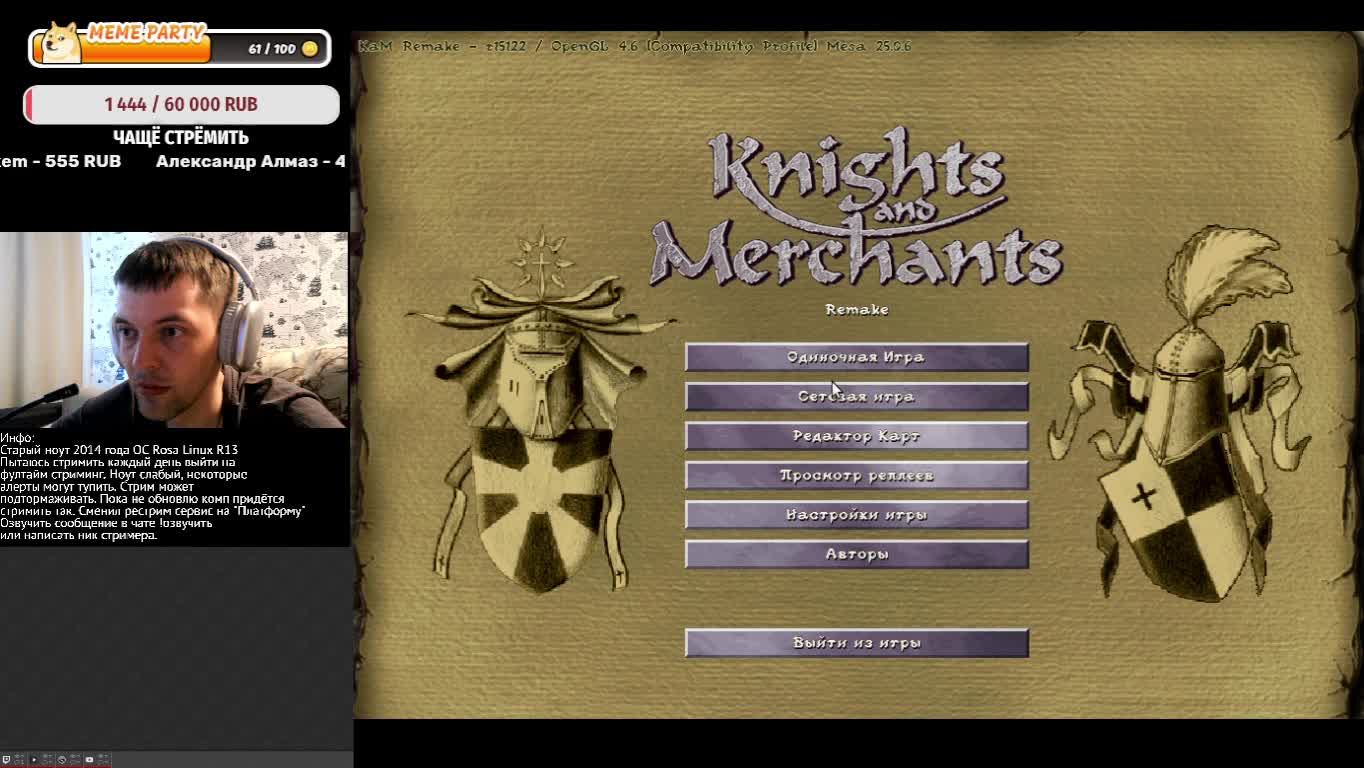The height and width of the screenshot is (768, 1364).
Task: Click the Meme Party doge icon
Action: click(61, 43)
